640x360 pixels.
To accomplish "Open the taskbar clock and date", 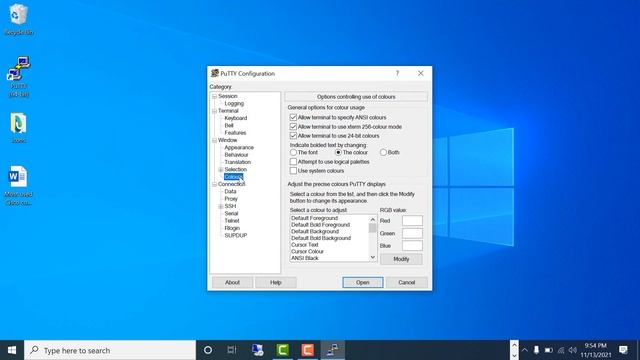I will (x=596, y=350).
